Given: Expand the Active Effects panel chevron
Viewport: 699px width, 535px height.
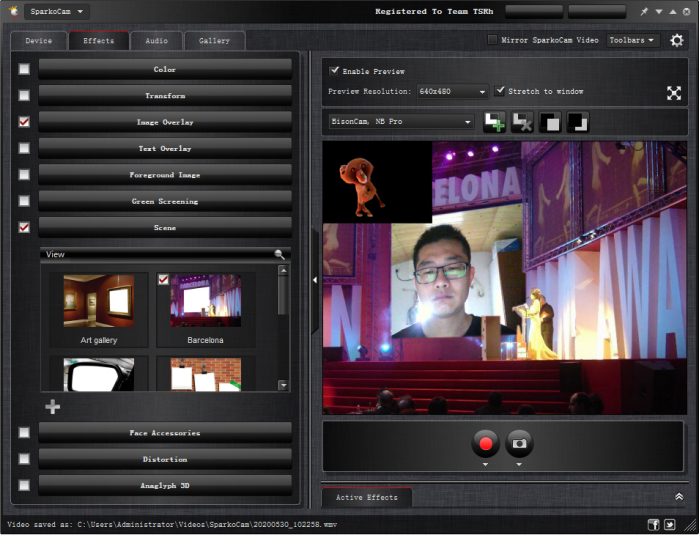Looking at the screenshot, I should 679,497.
